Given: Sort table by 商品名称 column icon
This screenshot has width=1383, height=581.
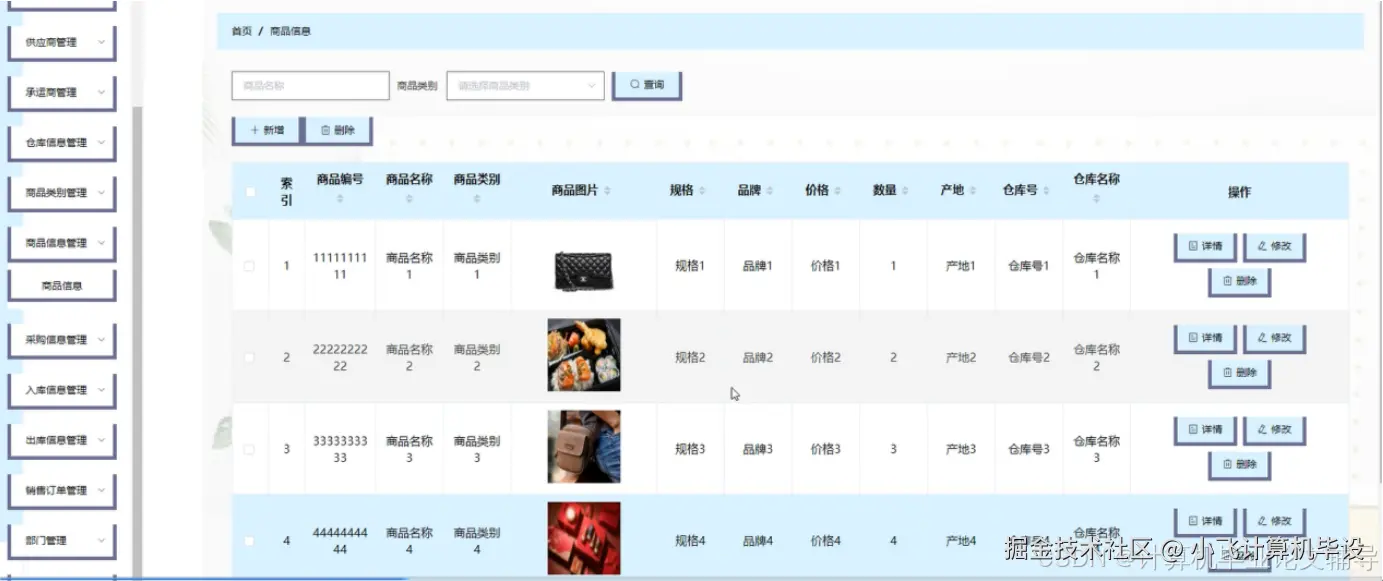Looking at the screenshot, I should pyautogui.click(x=409, y=200).
